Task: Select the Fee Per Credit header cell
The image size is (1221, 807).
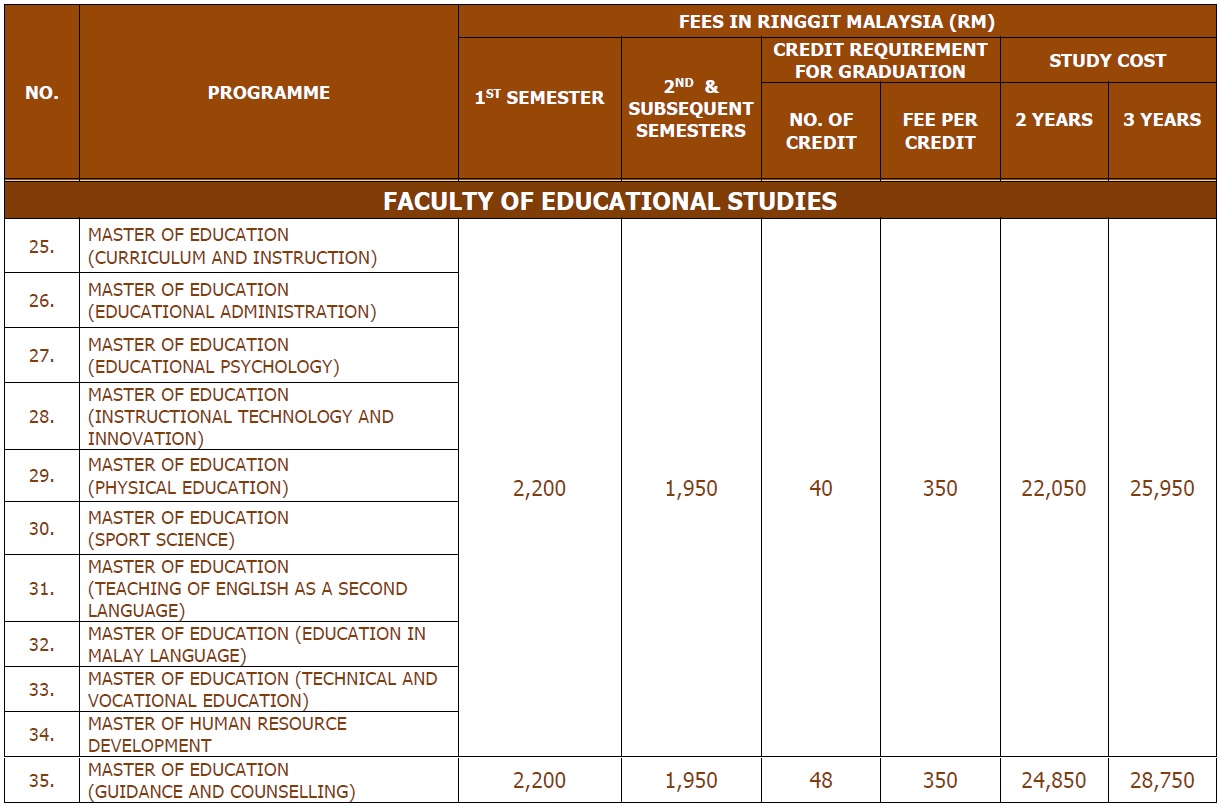Action: [x=939, y=131]
